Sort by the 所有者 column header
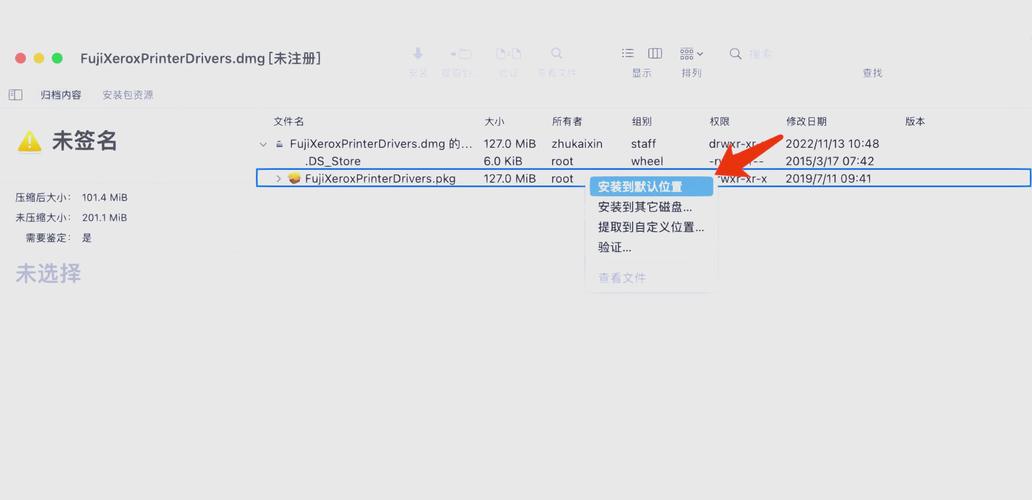 (x=567, y=122)
